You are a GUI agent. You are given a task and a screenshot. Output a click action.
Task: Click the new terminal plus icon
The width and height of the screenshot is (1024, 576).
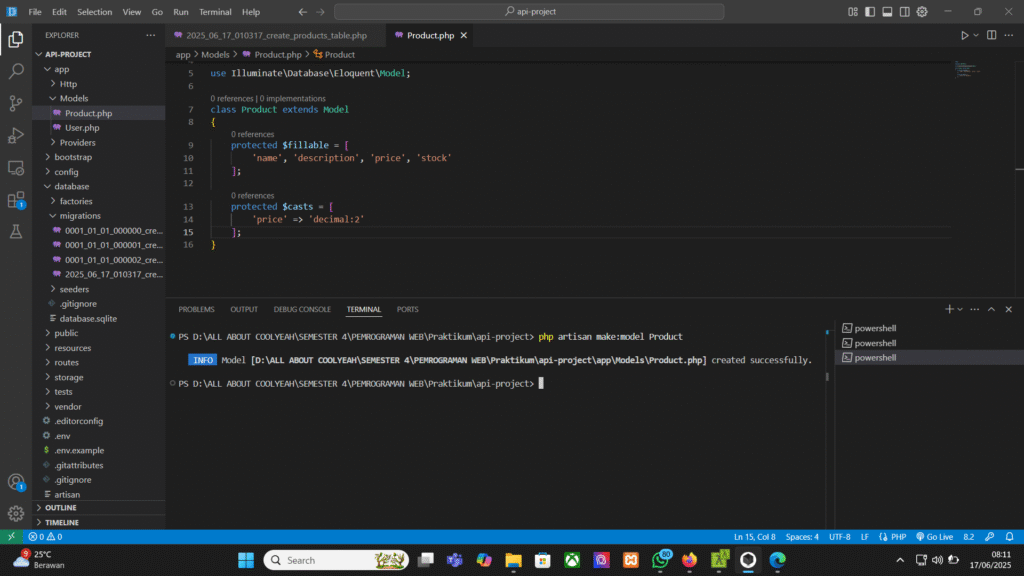tap(950, 309)
